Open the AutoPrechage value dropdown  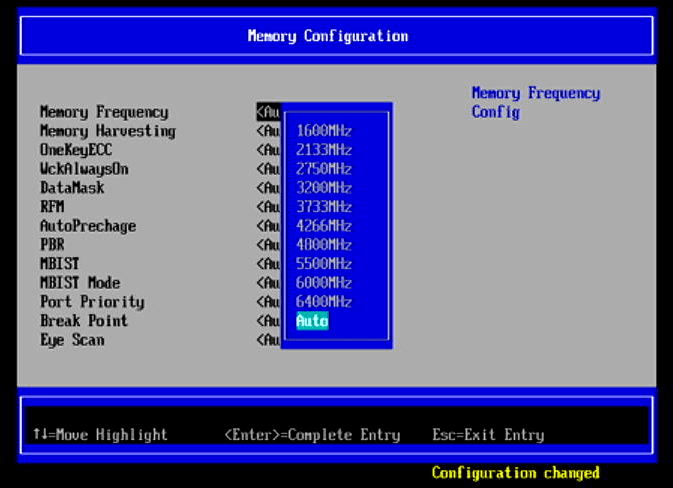point(268,226)
